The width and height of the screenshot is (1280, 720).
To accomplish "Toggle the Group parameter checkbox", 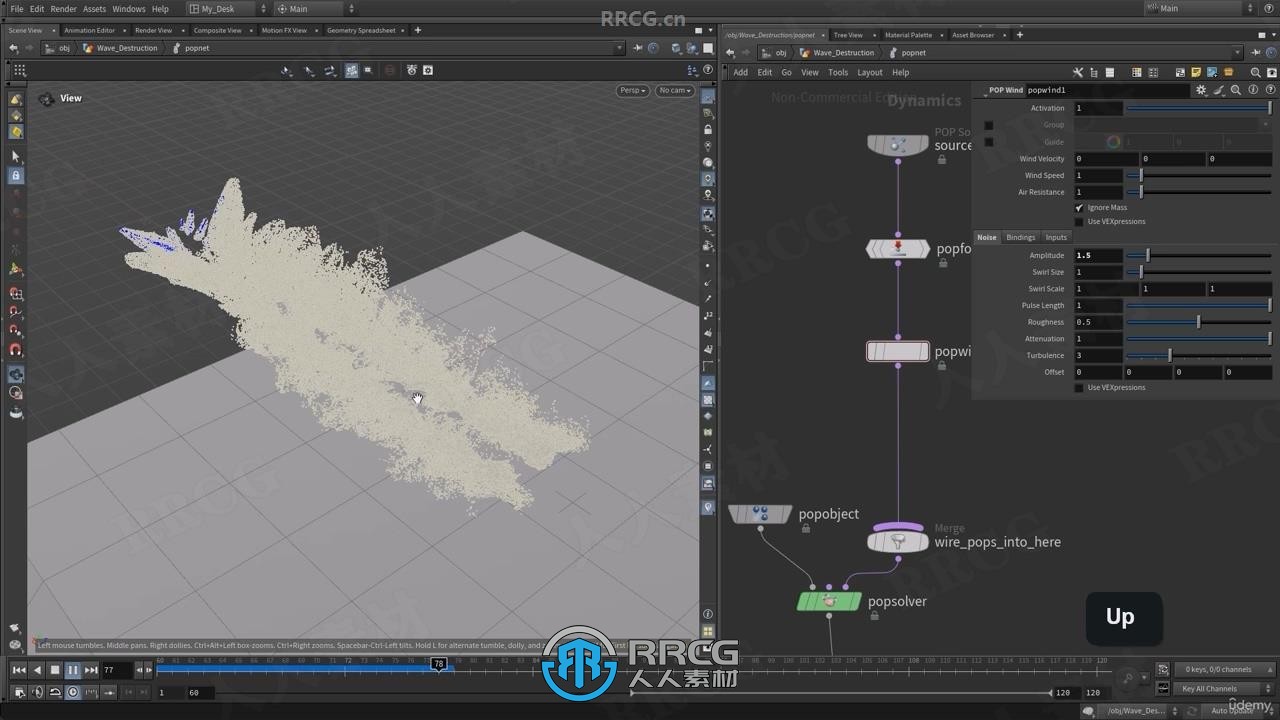I will 989,125.
